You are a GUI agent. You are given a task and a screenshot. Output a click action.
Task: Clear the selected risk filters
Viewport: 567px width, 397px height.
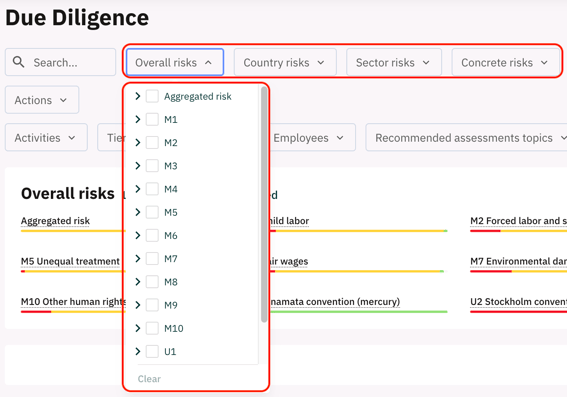pos(149,379)
